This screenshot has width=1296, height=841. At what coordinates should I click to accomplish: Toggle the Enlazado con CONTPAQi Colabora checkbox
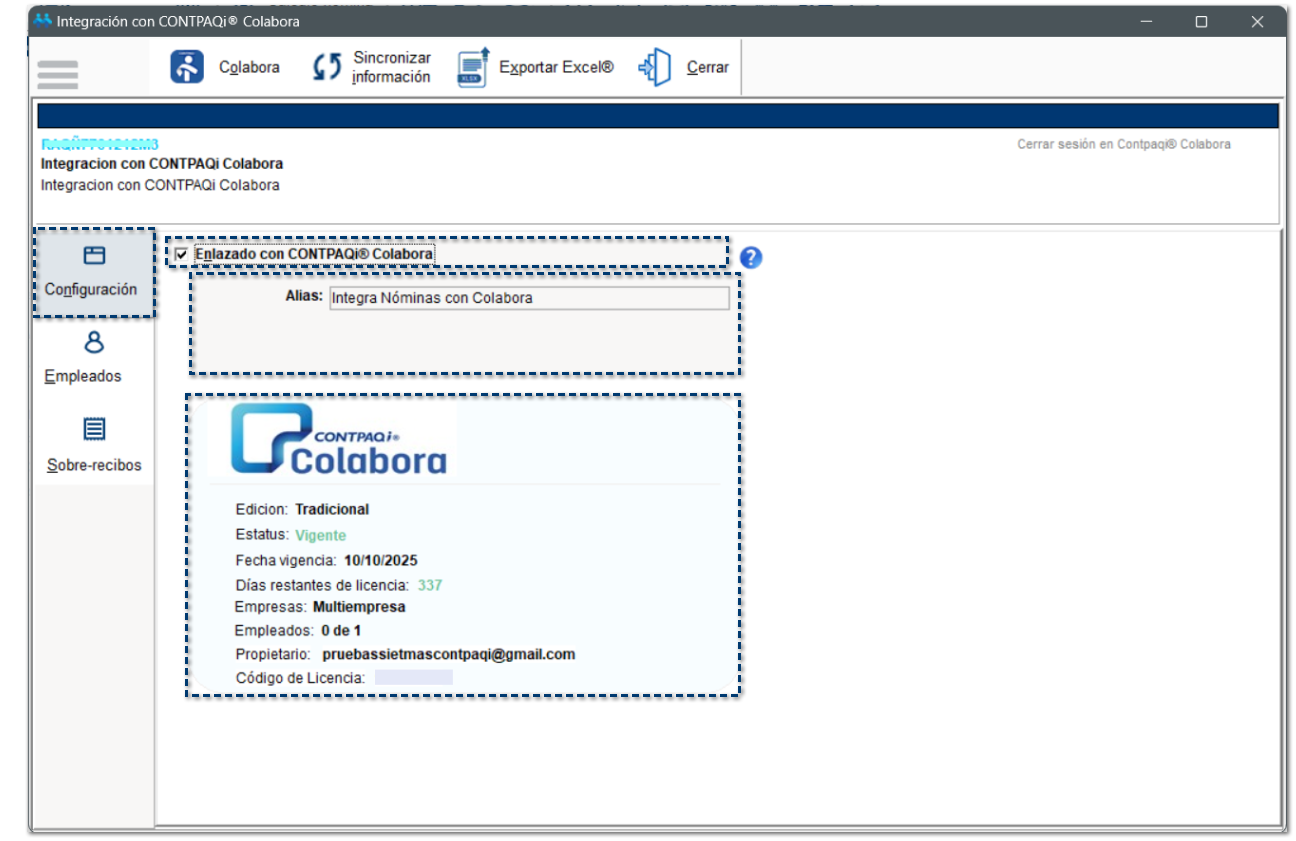(x=181, y=255)
